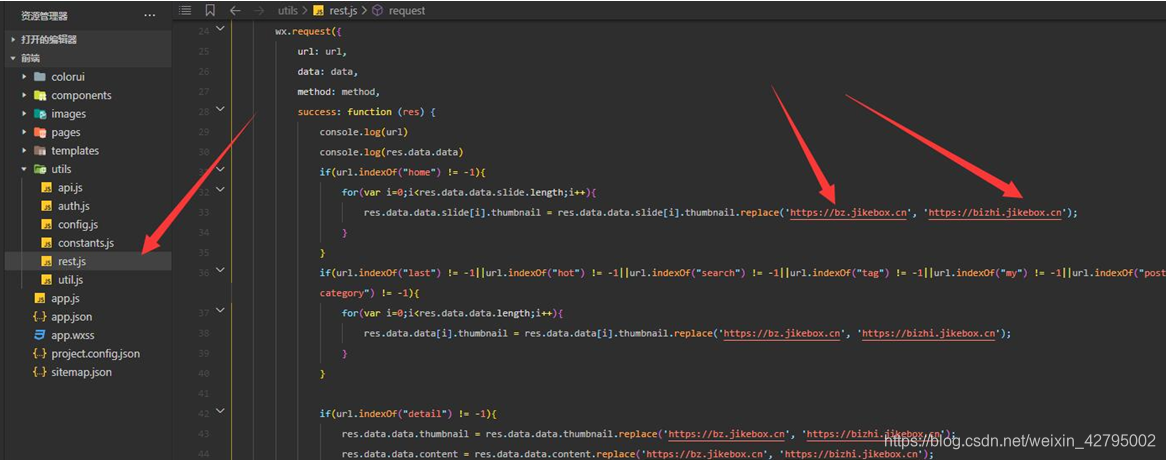The image size is (1166, 460).
Task: Click the pages folder icon
Action: click(x=39, y=132)
